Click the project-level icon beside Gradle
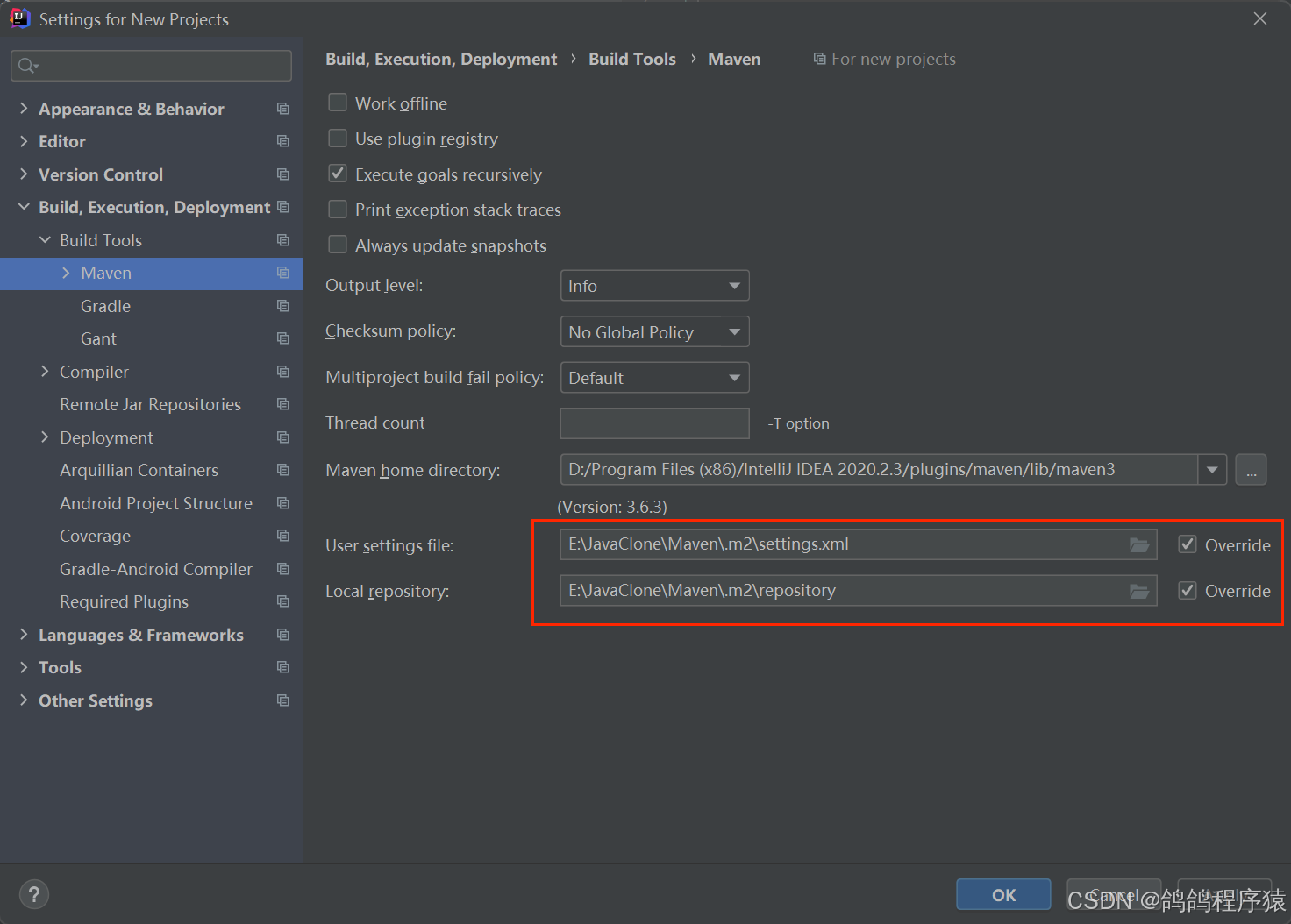This screenshot has width=1291, height=924. point(282,306)
